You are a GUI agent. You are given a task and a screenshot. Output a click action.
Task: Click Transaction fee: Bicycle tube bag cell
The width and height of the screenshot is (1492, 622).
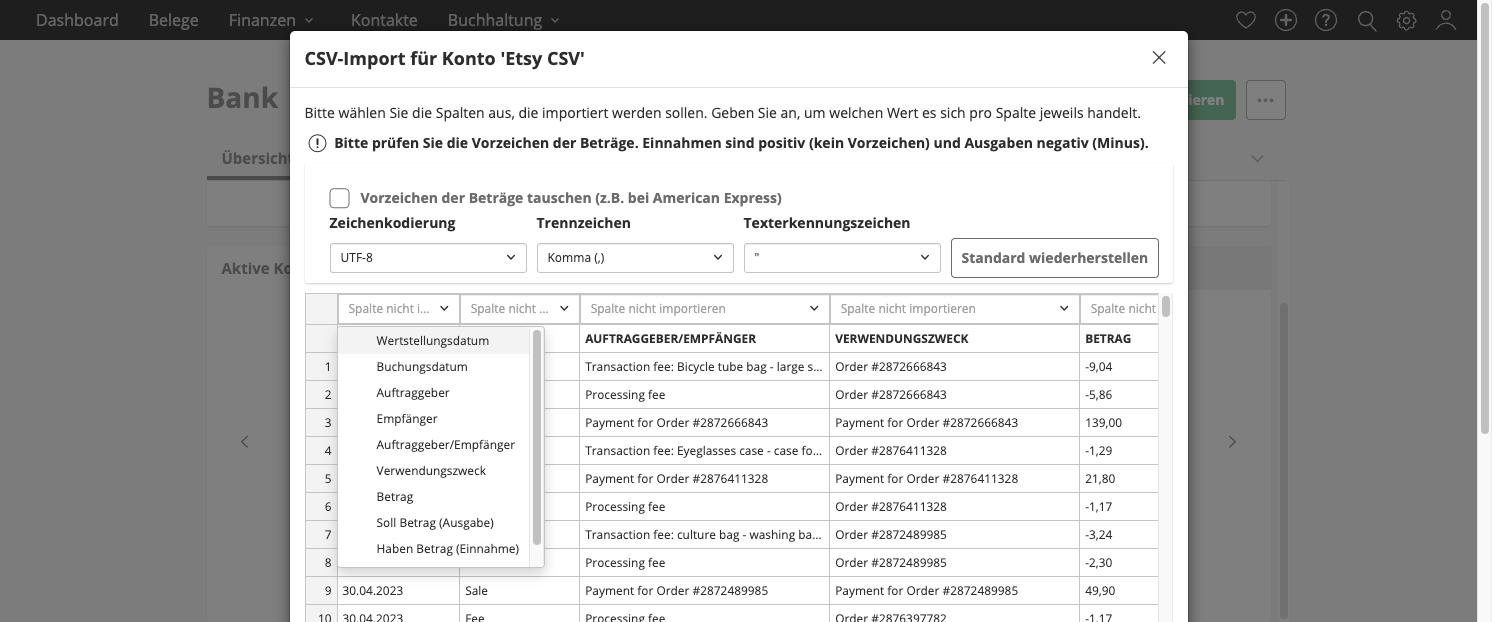point(705,367)
